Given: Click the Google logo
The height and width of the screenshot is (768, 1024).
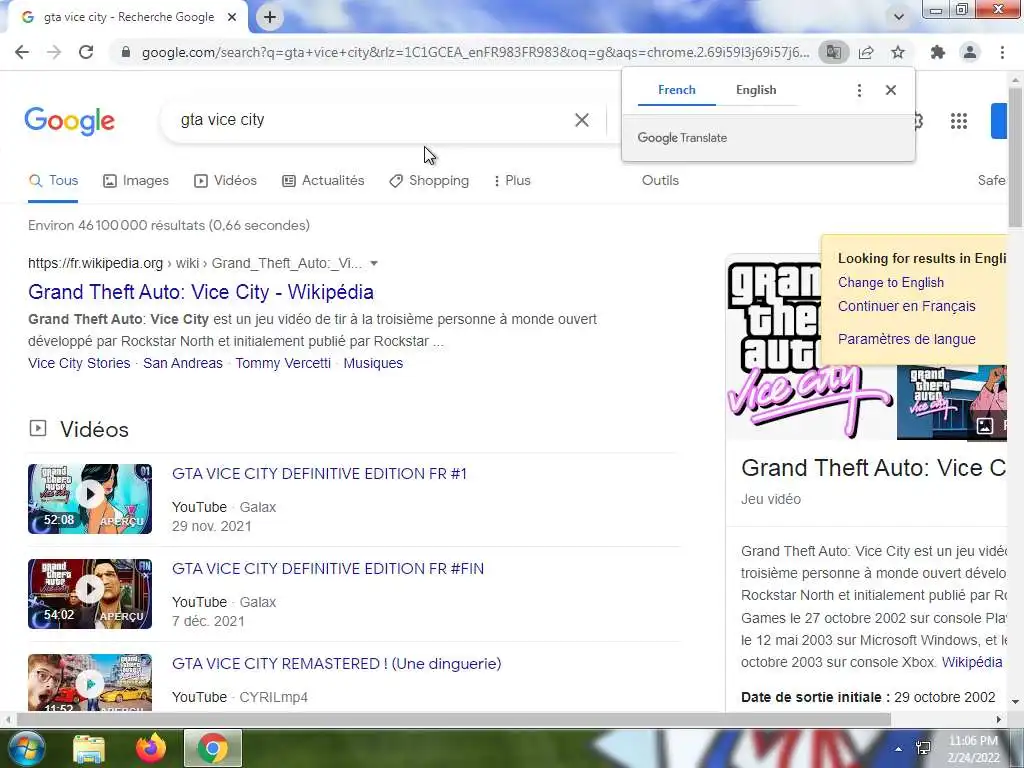Looking at the screenshot, I should click(x=69, y=121).
